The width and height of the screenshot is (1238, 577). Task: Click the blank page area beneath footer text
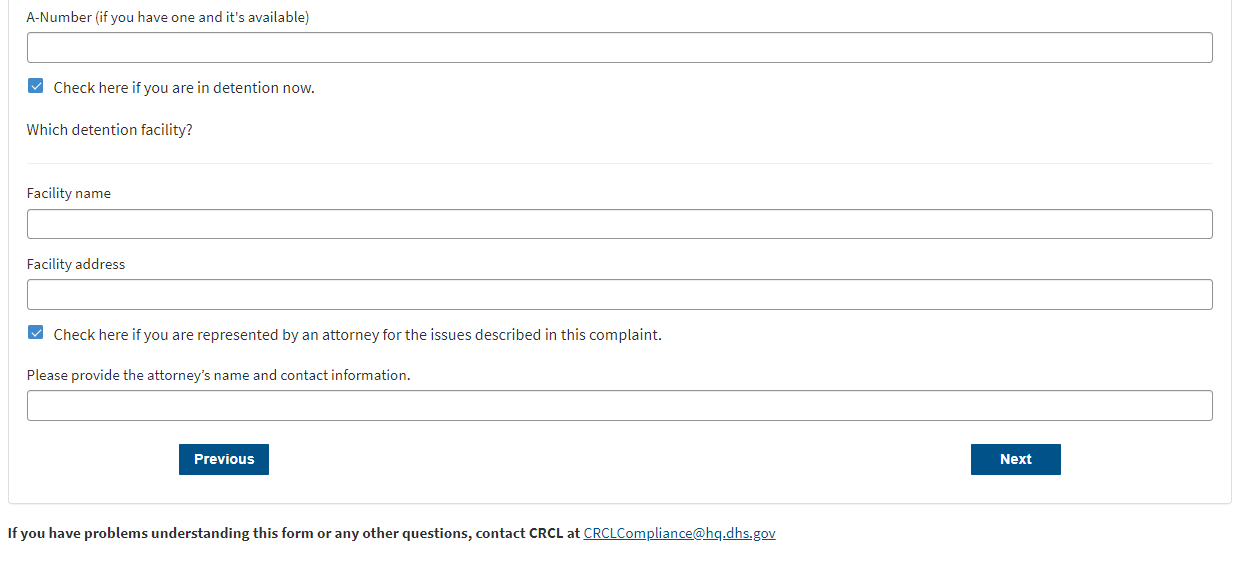click(619, 561)
